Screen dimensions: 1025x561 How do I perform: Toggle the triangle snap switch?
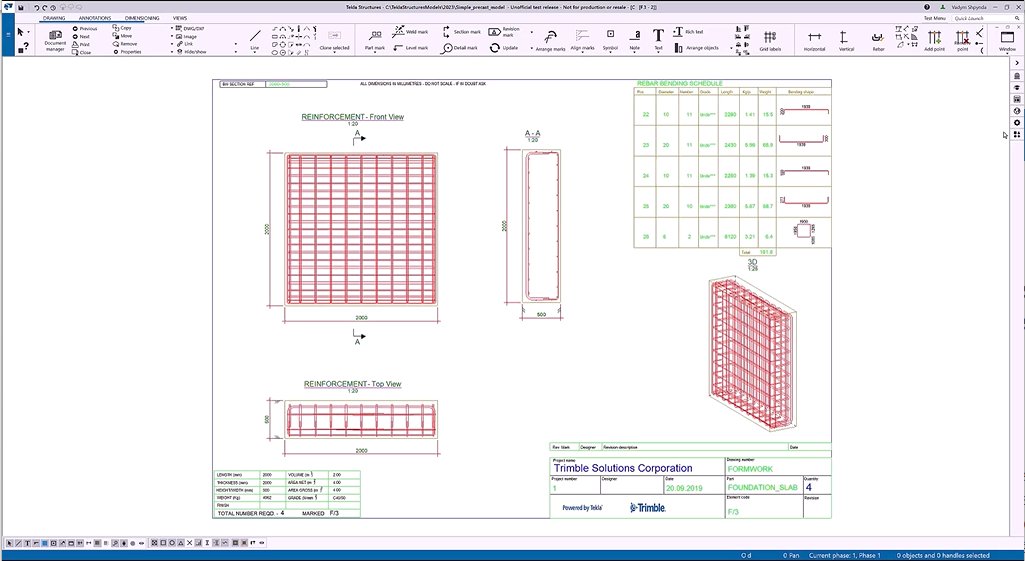[180, 543]
